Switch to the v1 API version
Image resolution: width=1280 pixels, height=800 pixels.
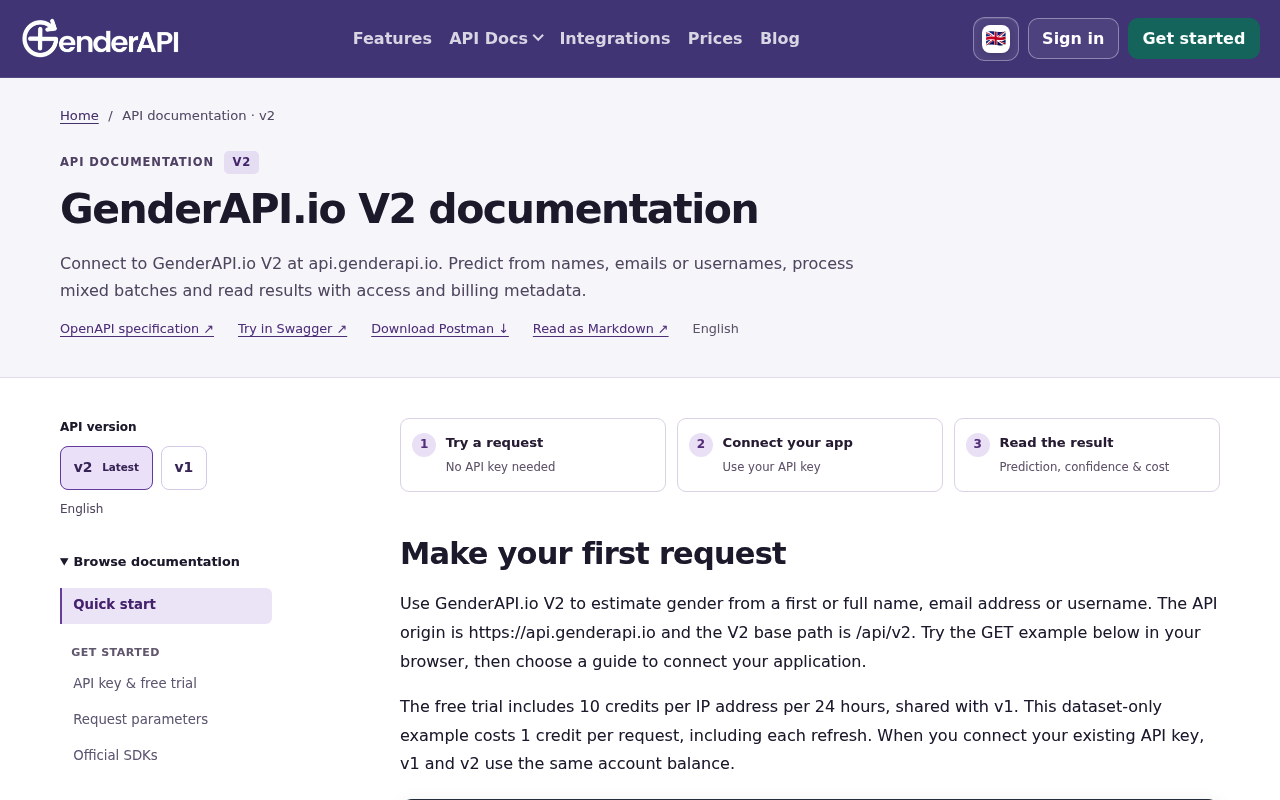184,468
